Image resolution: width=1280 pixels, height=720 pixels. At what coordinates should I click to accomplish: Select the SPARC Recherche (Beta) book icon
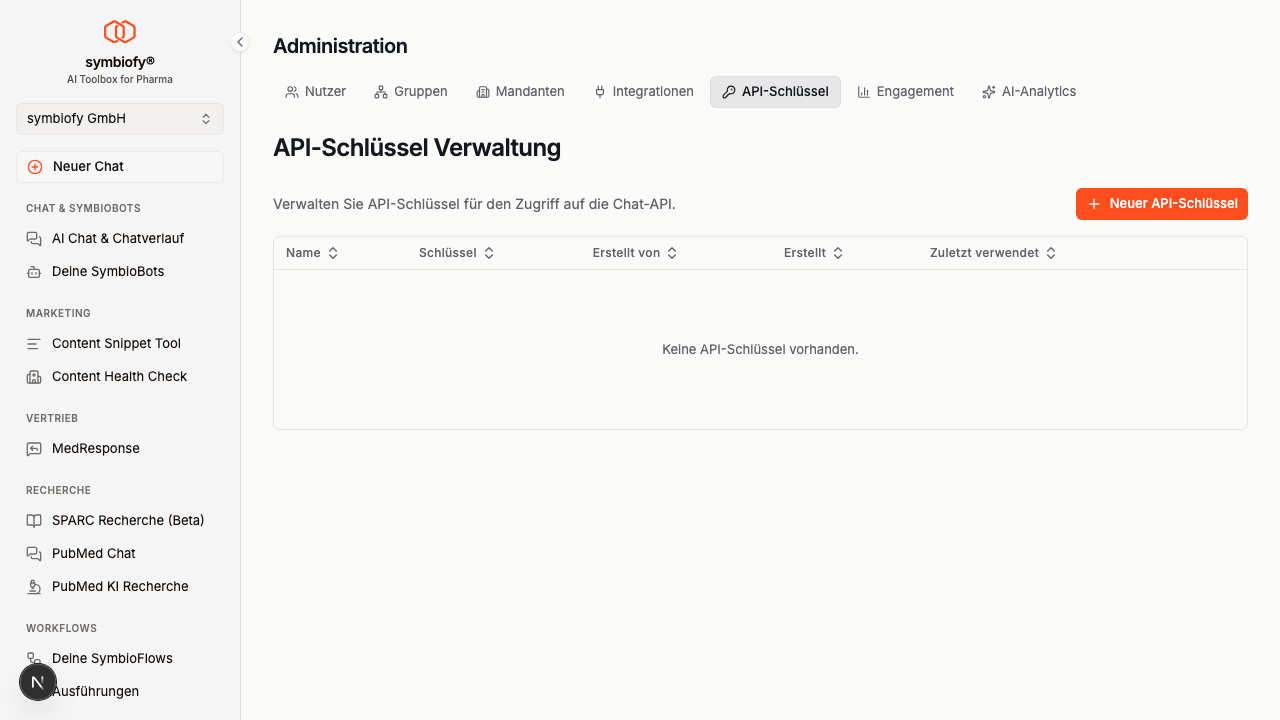[35, 520]
